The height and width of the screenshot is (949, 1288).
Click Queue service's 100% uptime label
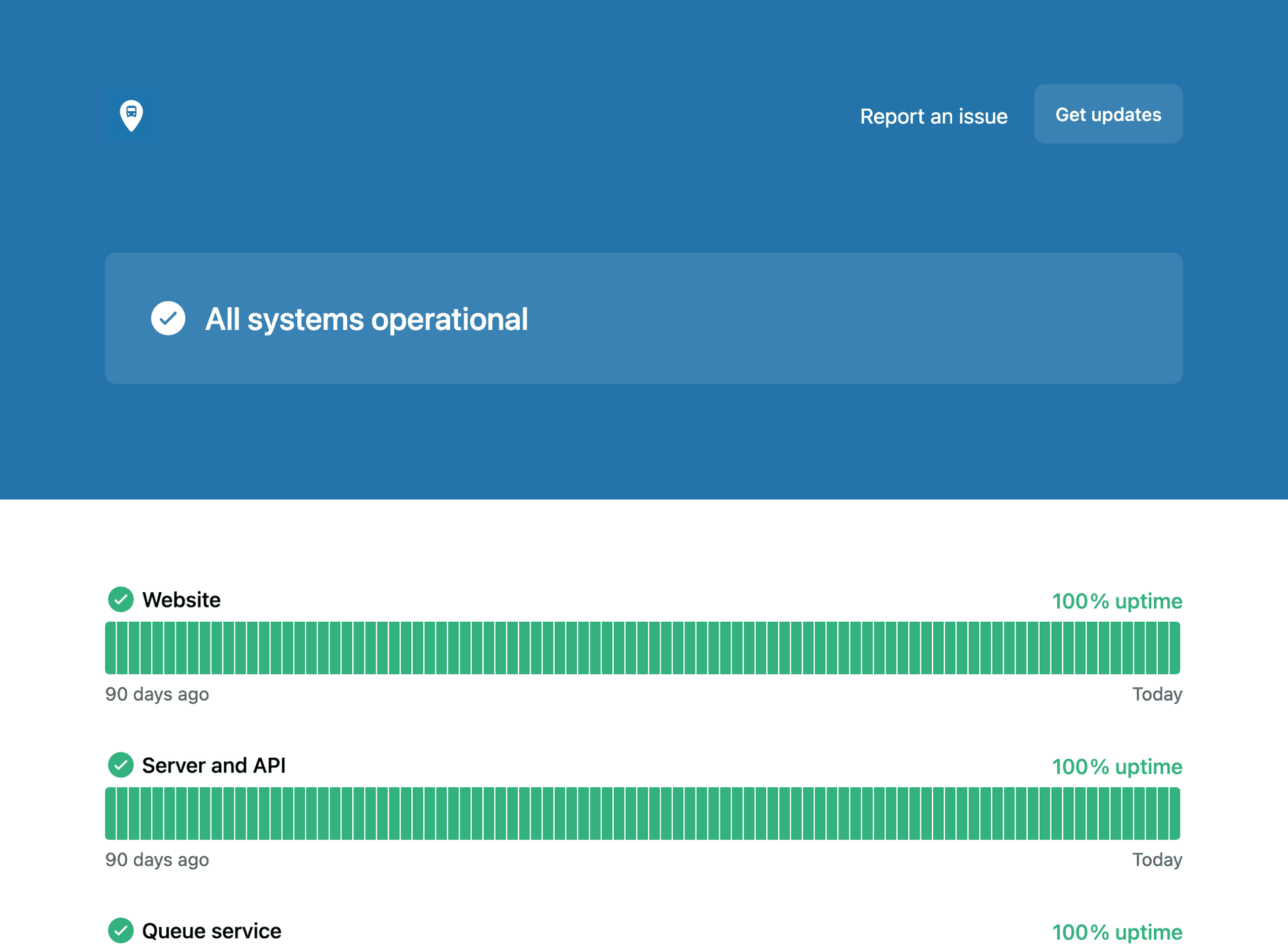(1116, 932)
